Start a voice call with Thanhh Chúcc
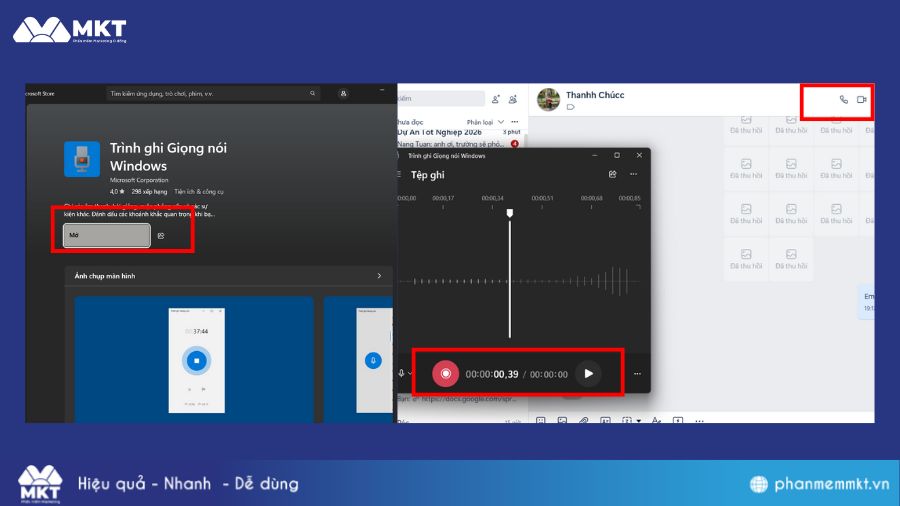Viewport: 900px width, 506px height. [844, 99]
